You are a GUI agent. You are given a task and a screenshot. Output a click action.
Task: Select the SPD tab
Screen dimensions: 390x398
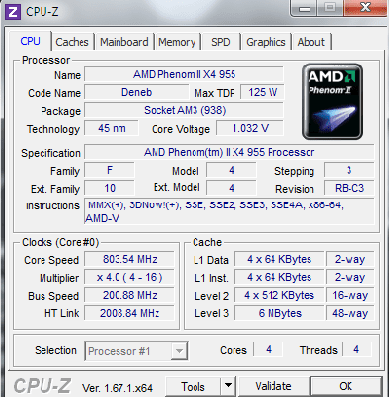221,42
